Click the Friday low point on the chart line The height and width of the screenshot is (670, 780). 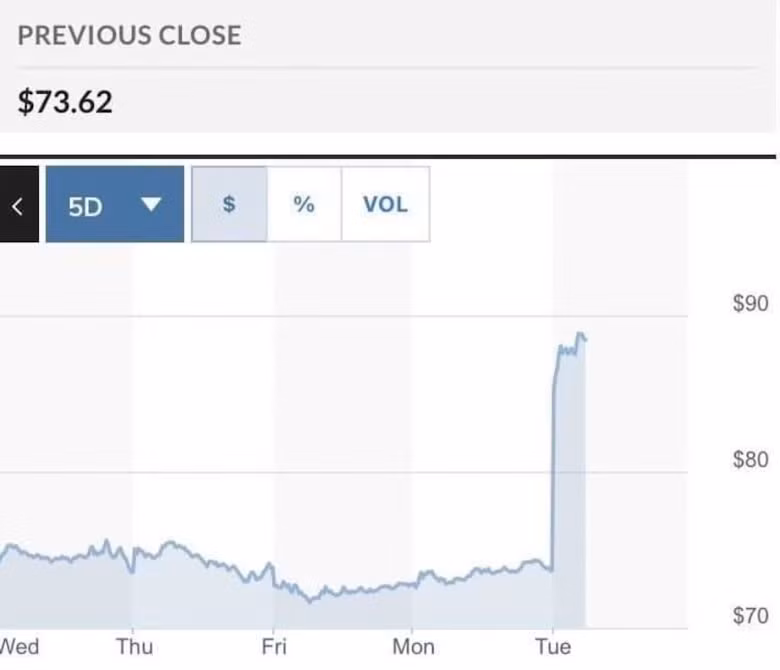pos(311,600)
